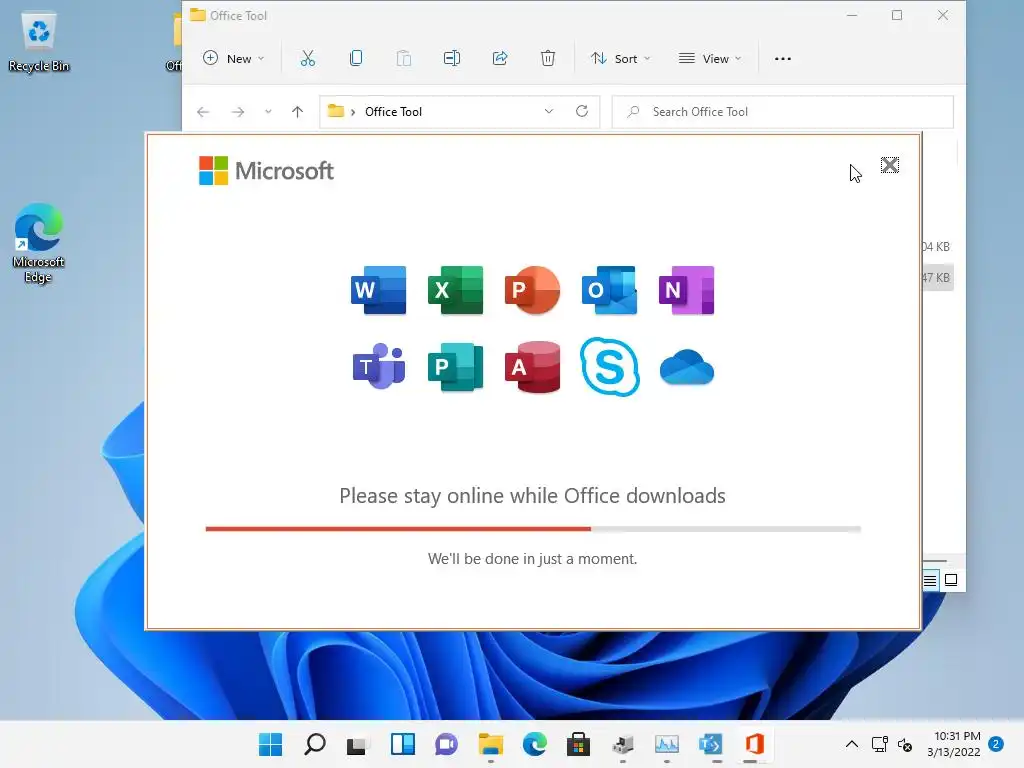Click the OneNote icon in the installer
This screenshot has height=768, width=1024.
tap(686, 290)
